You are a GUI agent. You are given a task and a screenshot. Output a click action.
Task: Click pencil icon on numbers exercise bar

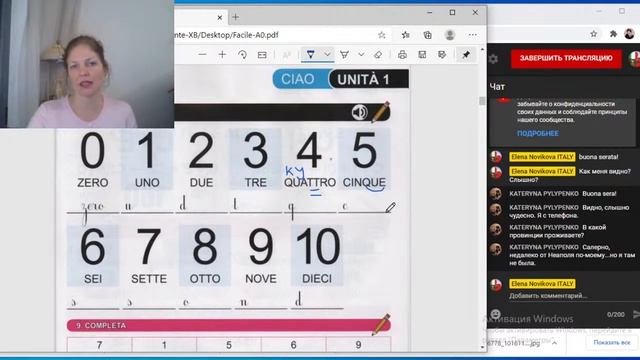pos(380,112)
